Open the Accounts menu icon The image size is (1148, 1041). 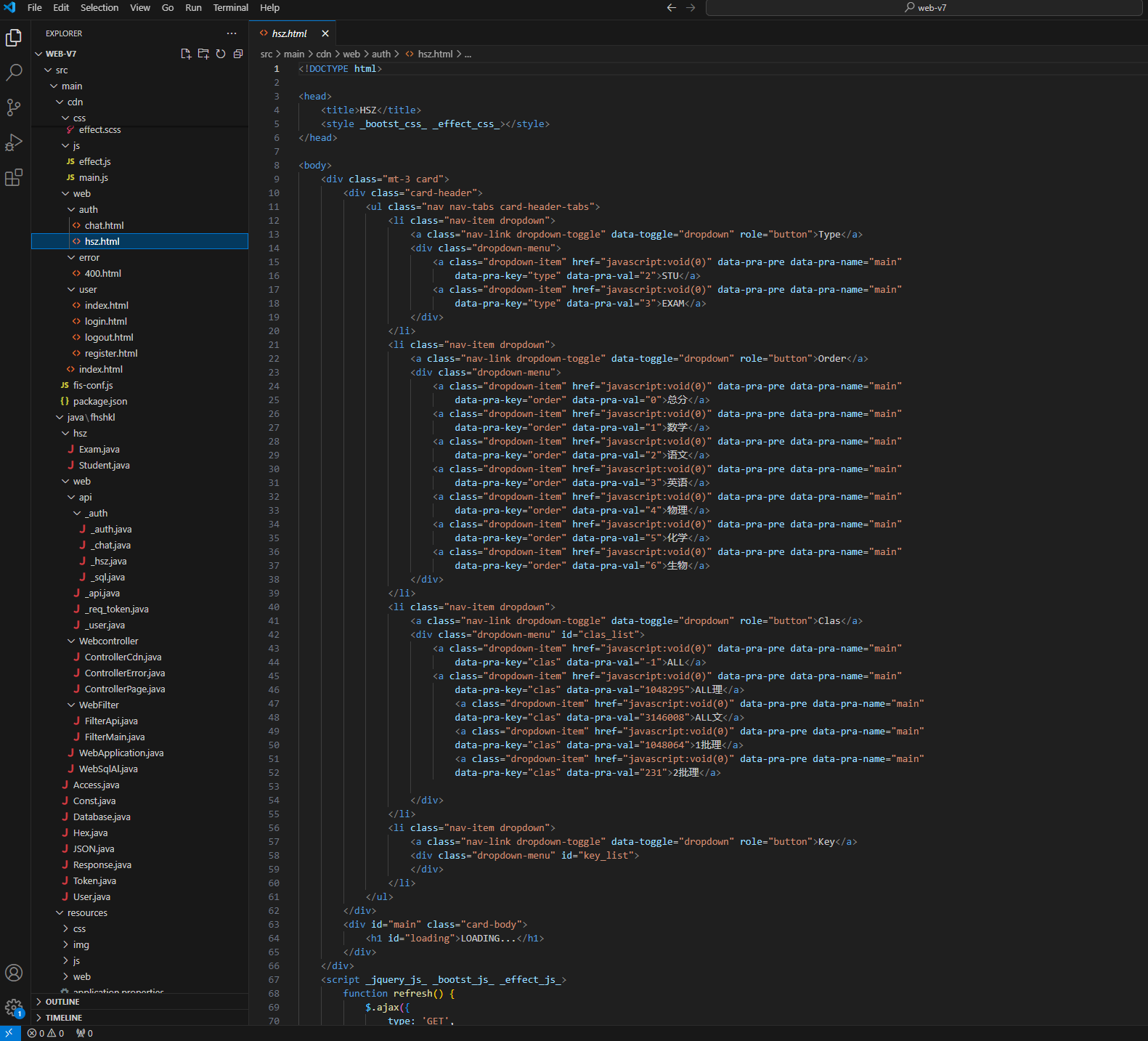click(x=14, y=973)
